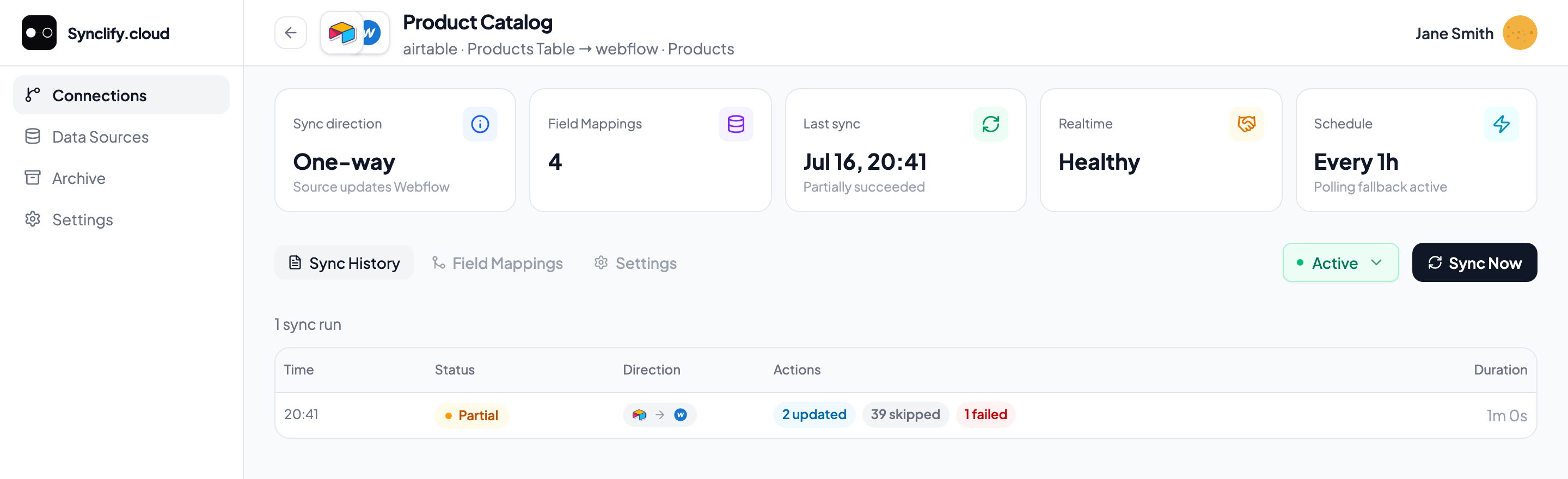Click the Webflow icon in the Direction cell
Screen dimensions: 1568x479
pyautogui.click(x=681, y=415)
